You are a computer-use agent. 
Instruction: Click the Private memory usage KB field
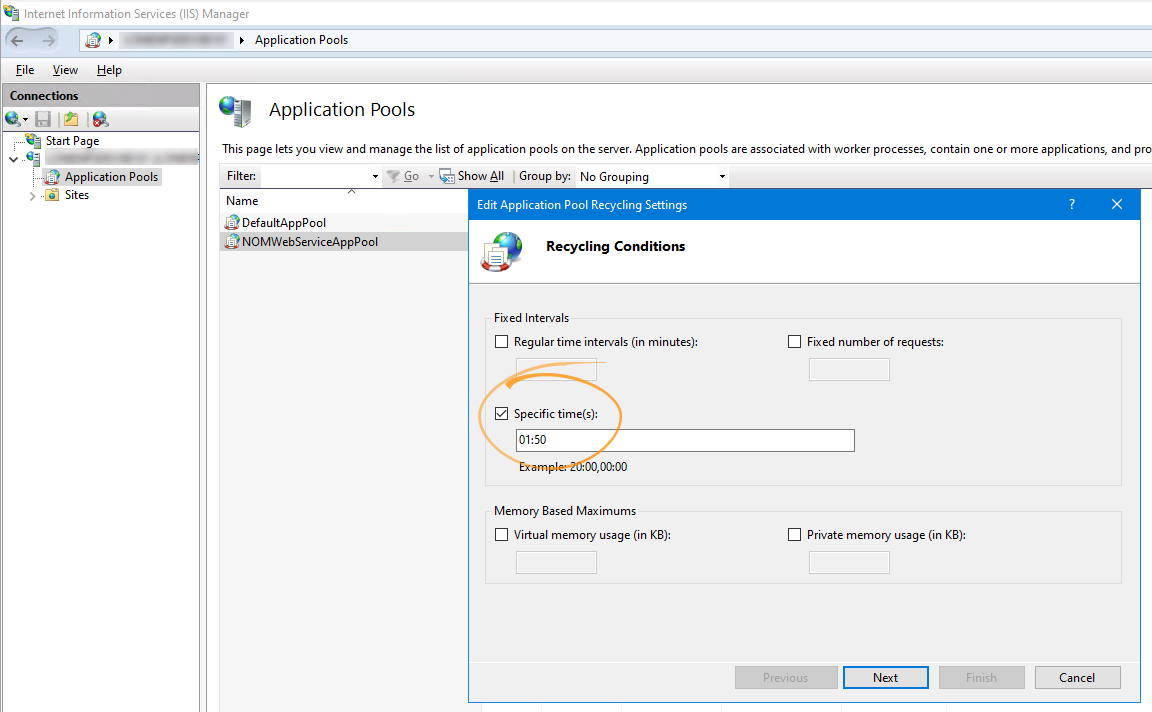849,563
